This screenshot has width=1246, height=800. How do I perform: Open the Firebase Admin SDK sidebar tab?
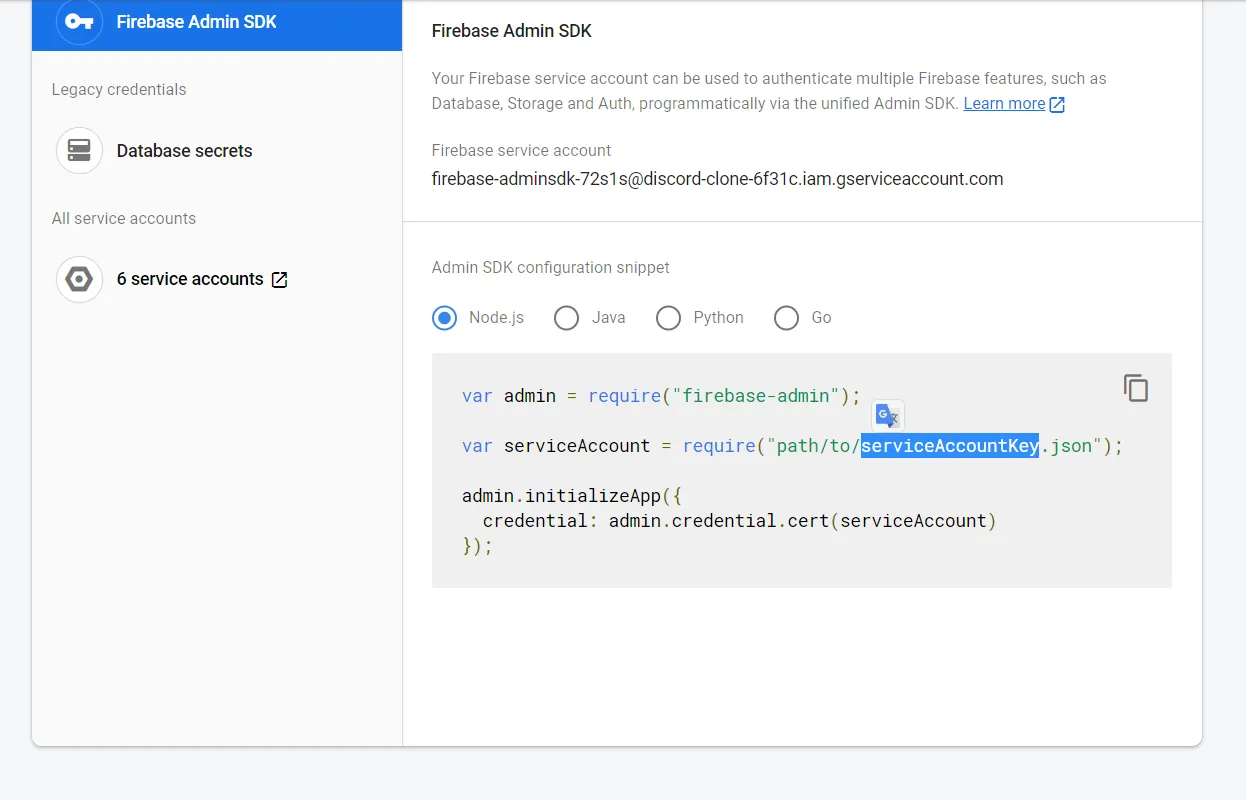[217, 24]
